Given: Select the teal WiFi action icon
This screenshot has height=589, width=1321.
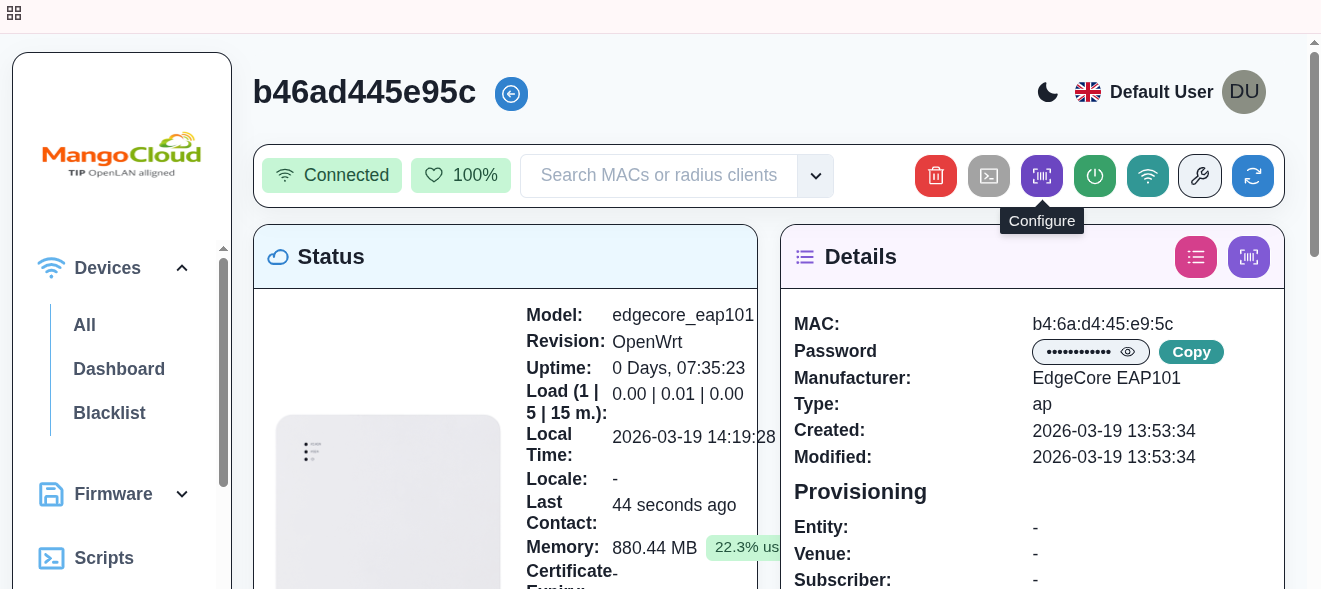Looking at the screenshot, I should point(1147,176).
